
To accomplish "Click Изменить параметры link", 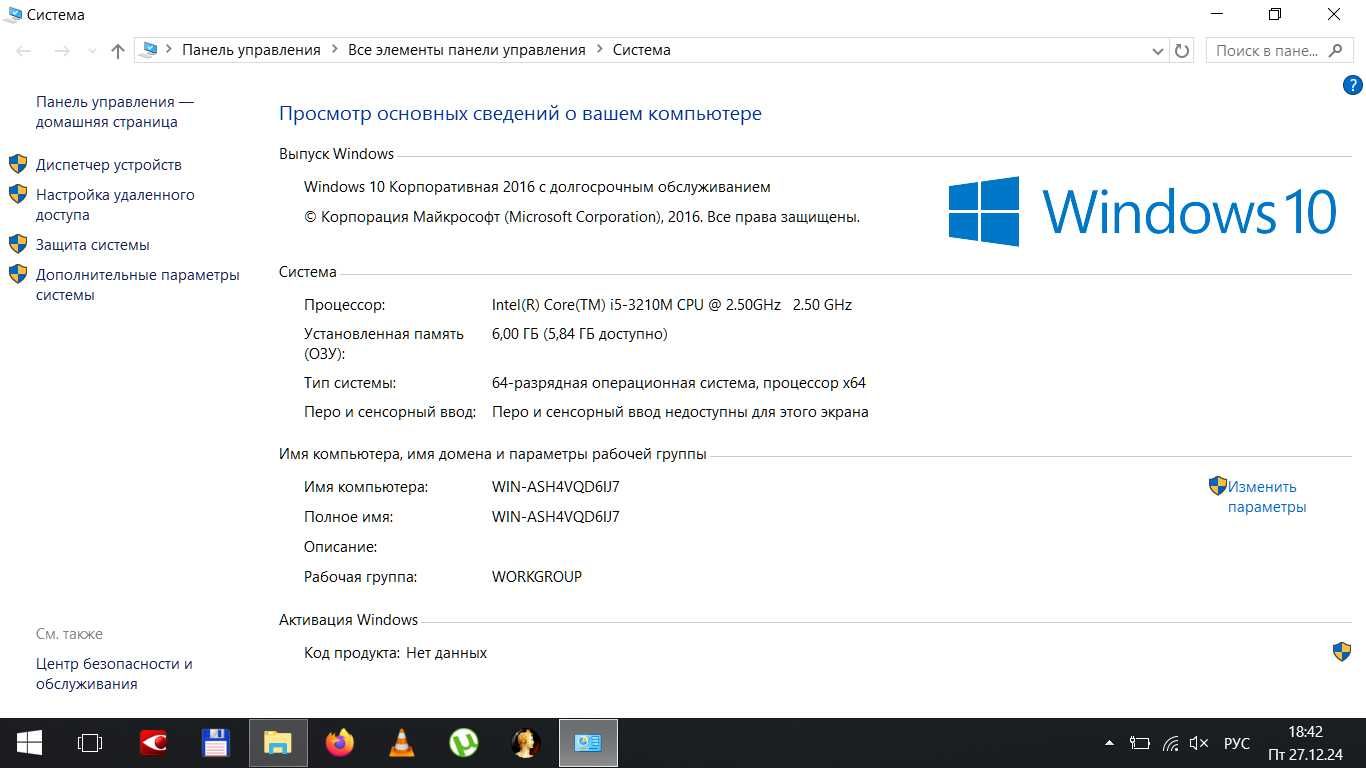I will tap(1267, 497).
